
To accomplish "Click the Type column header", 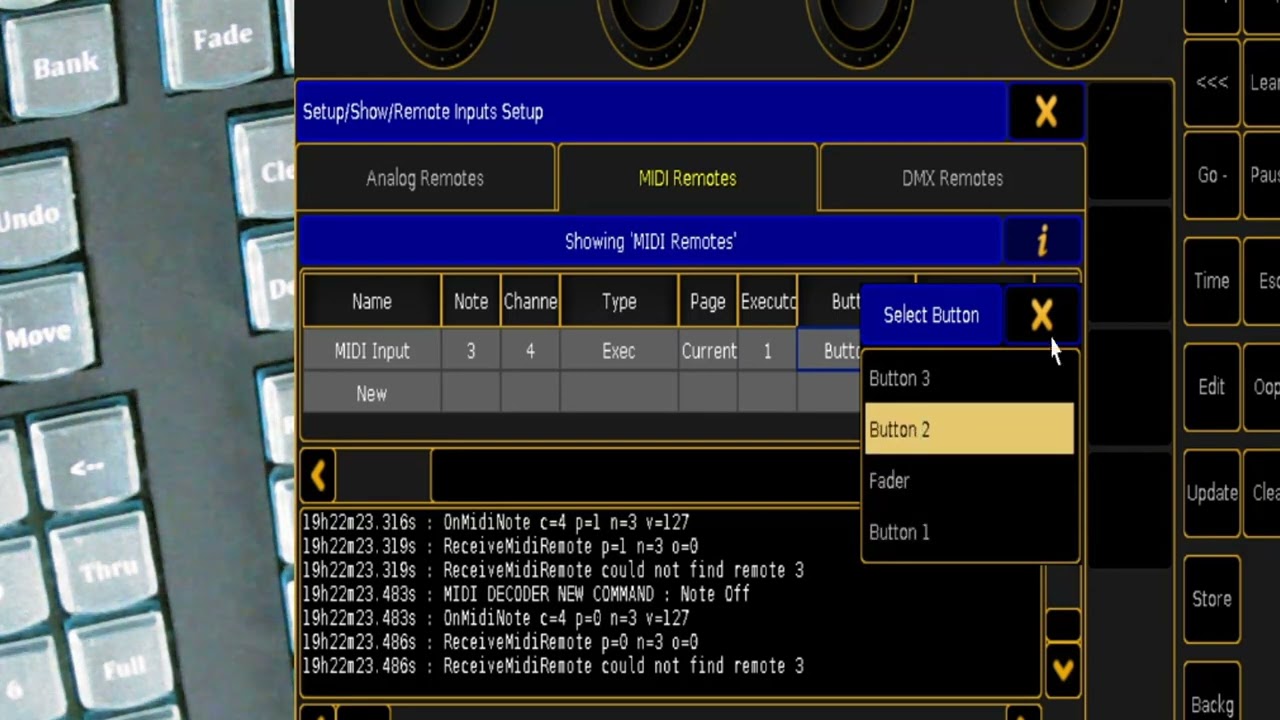I will tap(619, 301).
